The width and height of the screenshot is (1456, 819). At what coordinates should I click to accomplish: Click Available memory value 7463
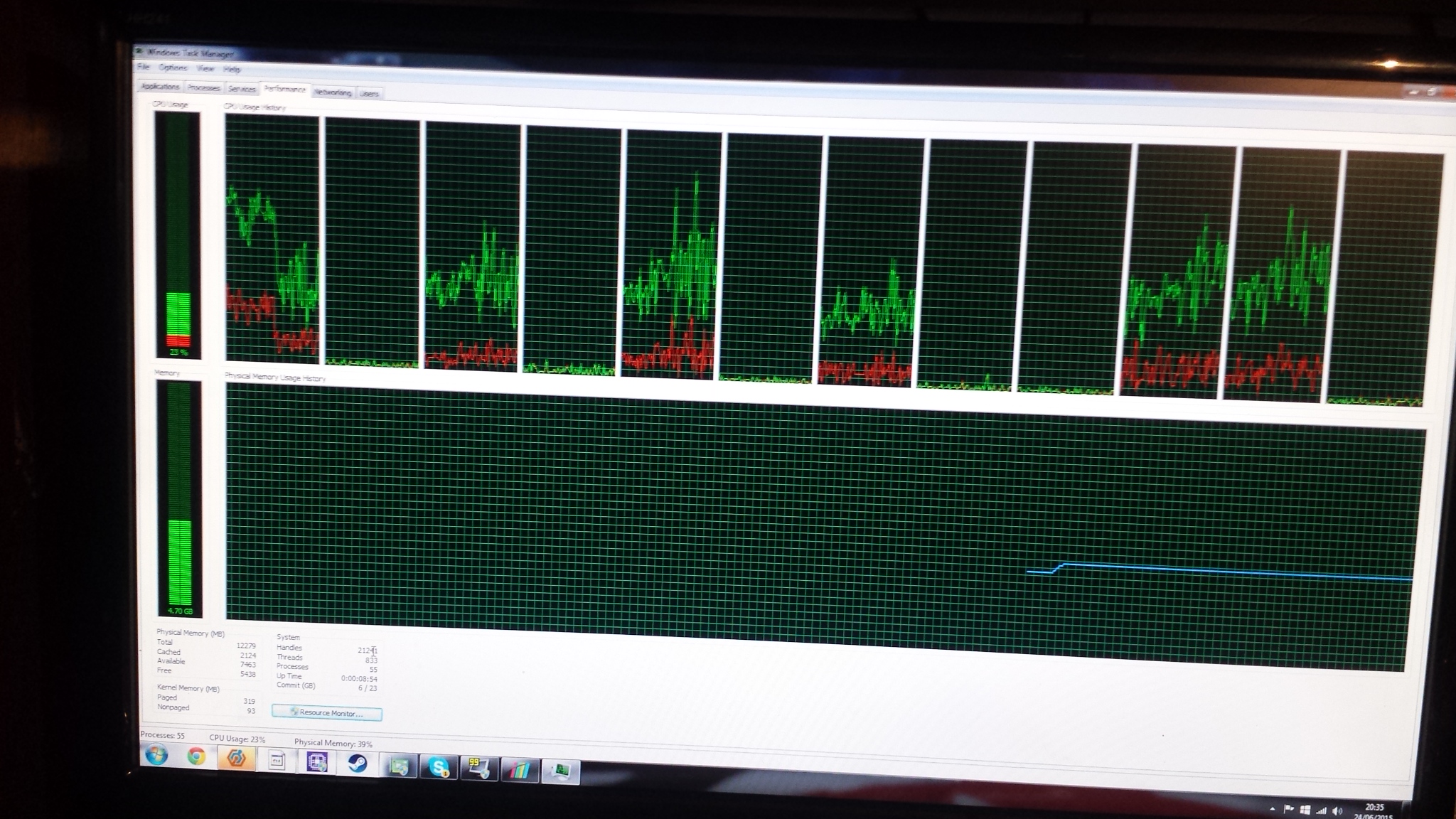[x=247, y=665]
